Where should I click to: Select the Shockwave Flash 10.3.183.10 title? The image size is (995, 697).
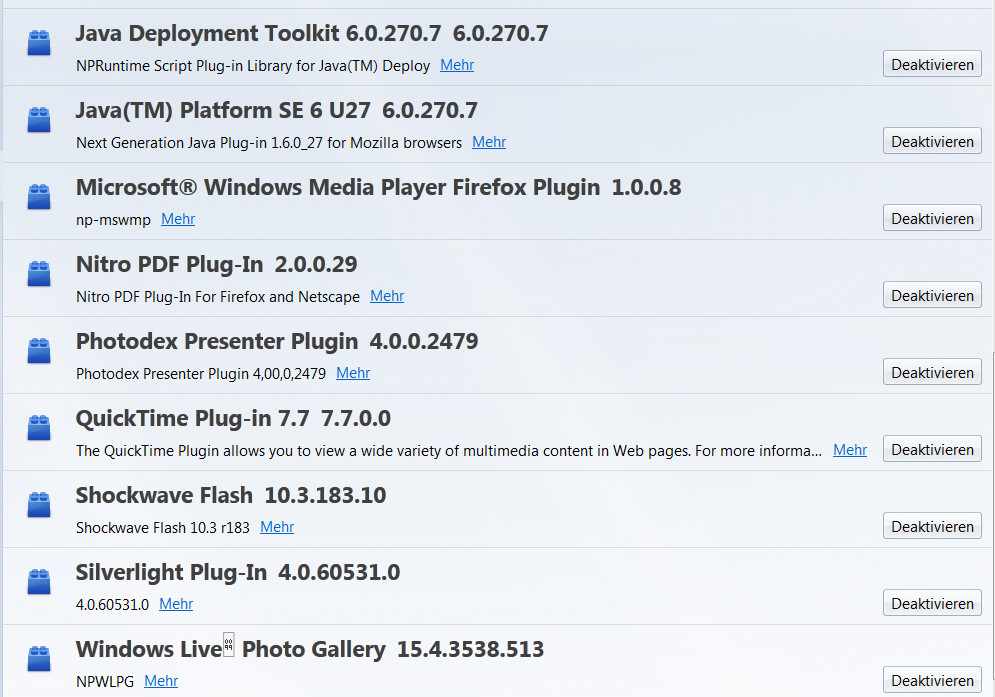point(230,495)
